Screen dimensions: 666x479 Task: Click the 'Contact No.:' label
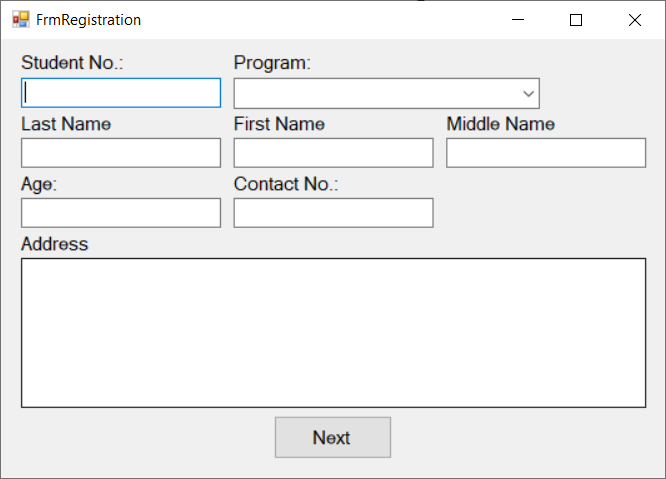(286, 184)
